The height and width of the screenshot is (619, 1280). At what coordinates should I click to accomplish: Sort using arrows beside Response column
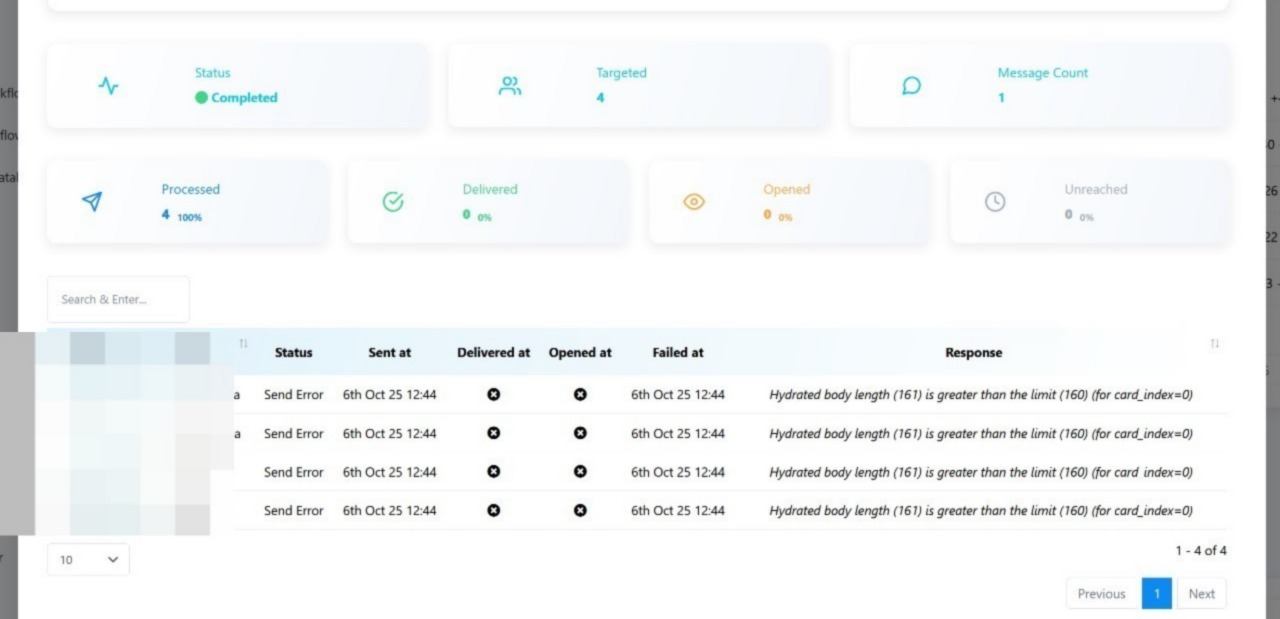[1214, 344]
